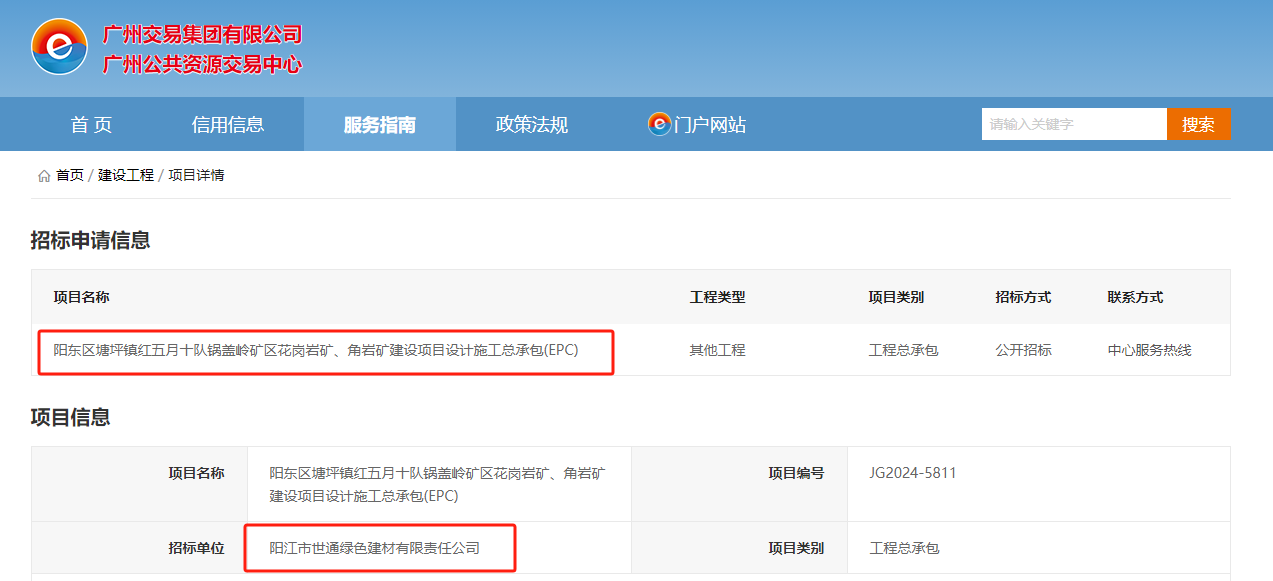Open the 首页 navigation tab
The width and height of the screenshot is (1273, 581).
(x=91, y=125)
